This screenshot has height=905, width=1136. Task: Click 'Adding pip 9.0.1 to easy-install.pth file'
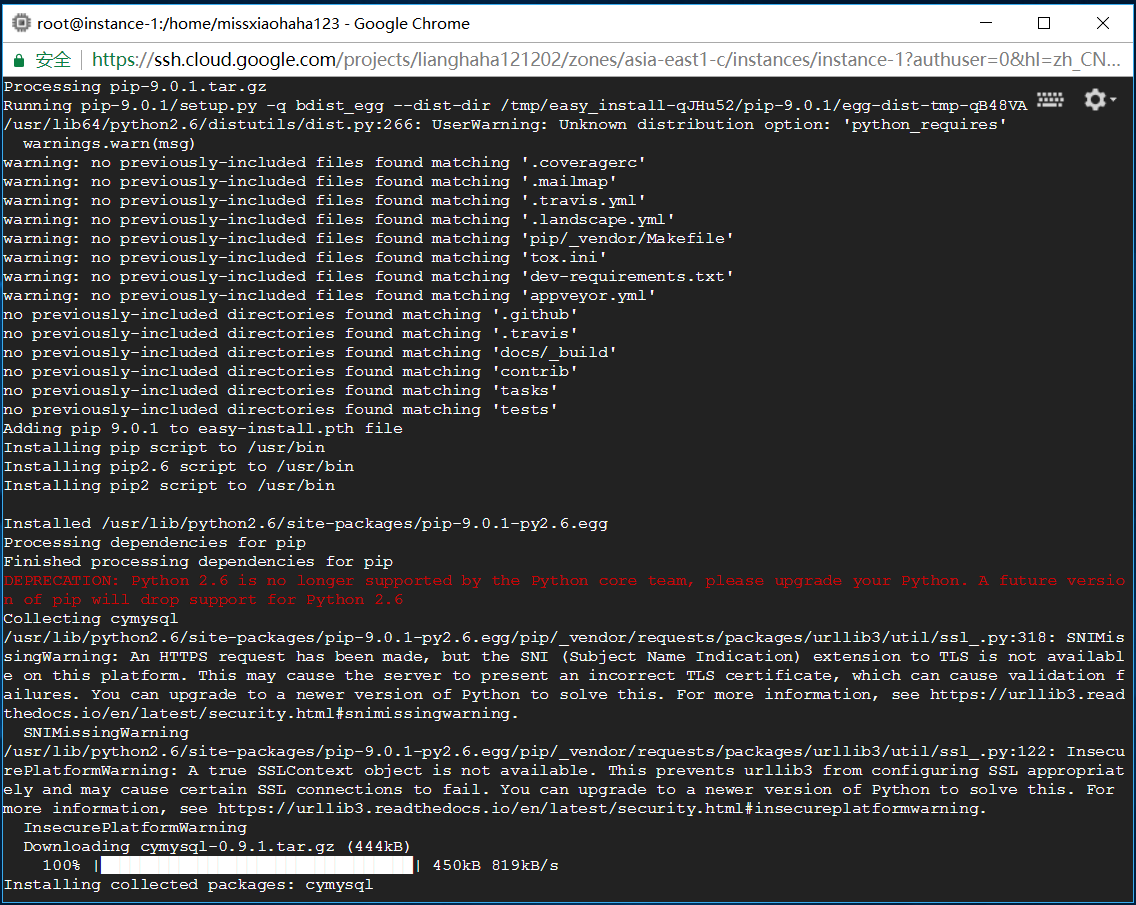pos(203,429)
